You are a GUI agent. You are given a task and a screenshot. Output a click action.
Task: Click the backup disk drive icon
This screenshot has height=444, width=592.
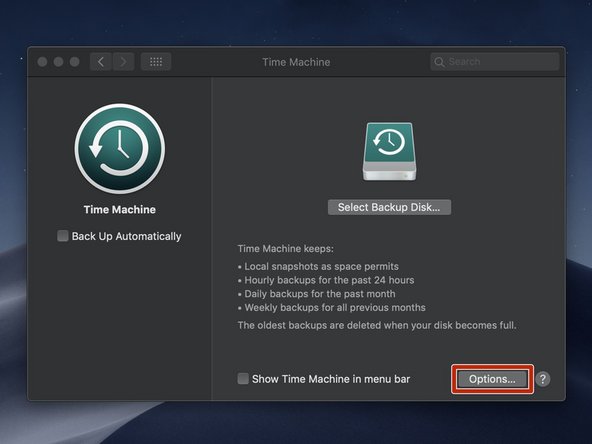pyautogui.click(x=389, y=151)
